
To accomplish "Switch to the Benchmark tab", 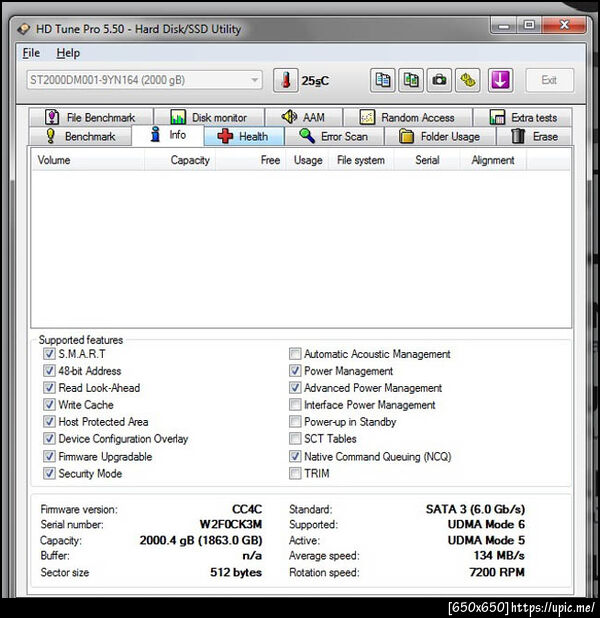I will (x=80, y=136).
